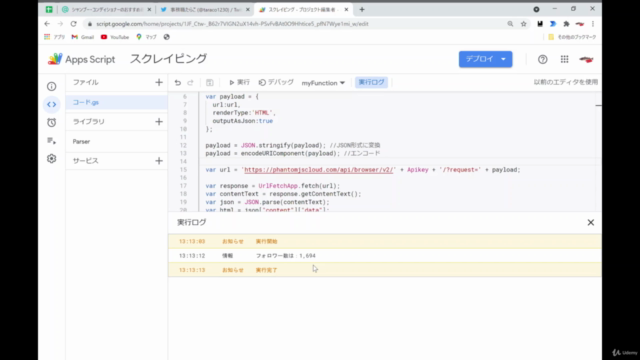Open the マップ maps bookmark

click(x=147, y=37)
